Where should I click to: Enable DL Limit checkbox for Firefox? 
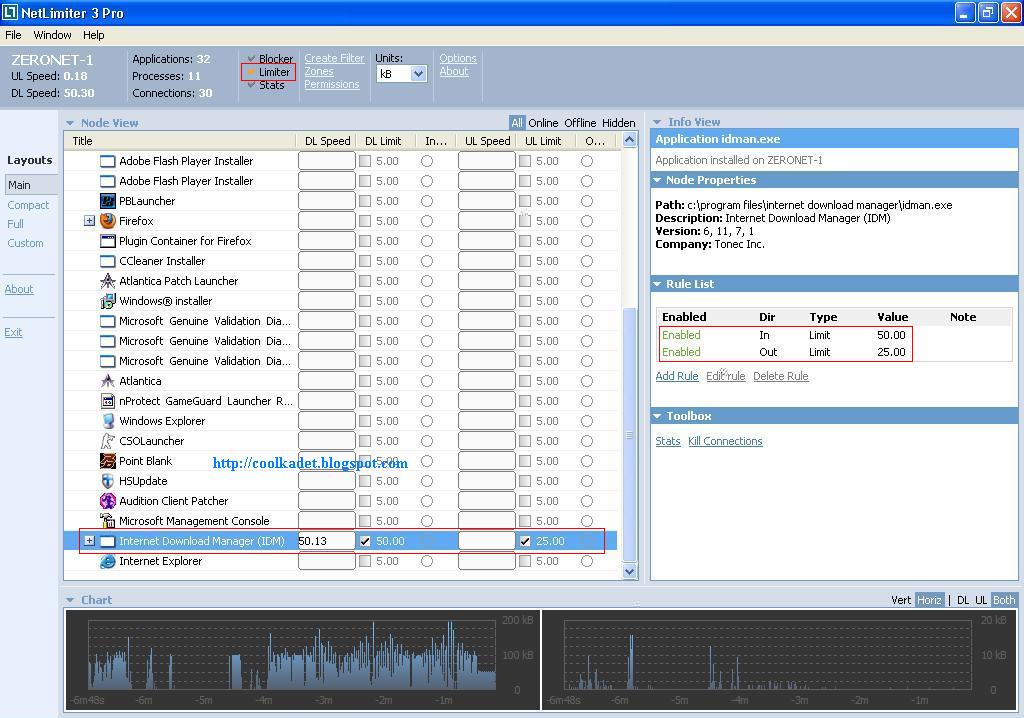[365, 221]
